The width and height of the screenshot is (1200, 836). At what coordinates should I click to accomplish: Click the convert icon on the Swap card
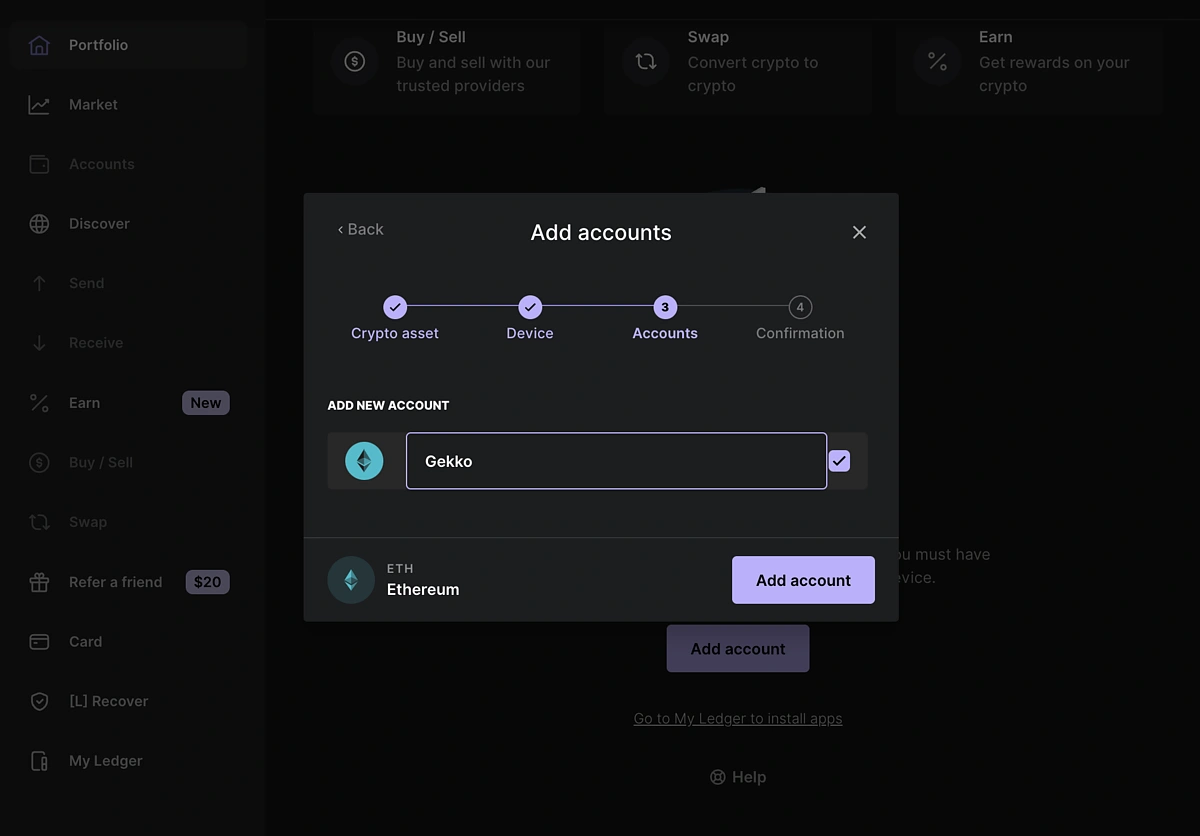pos(645,62)
